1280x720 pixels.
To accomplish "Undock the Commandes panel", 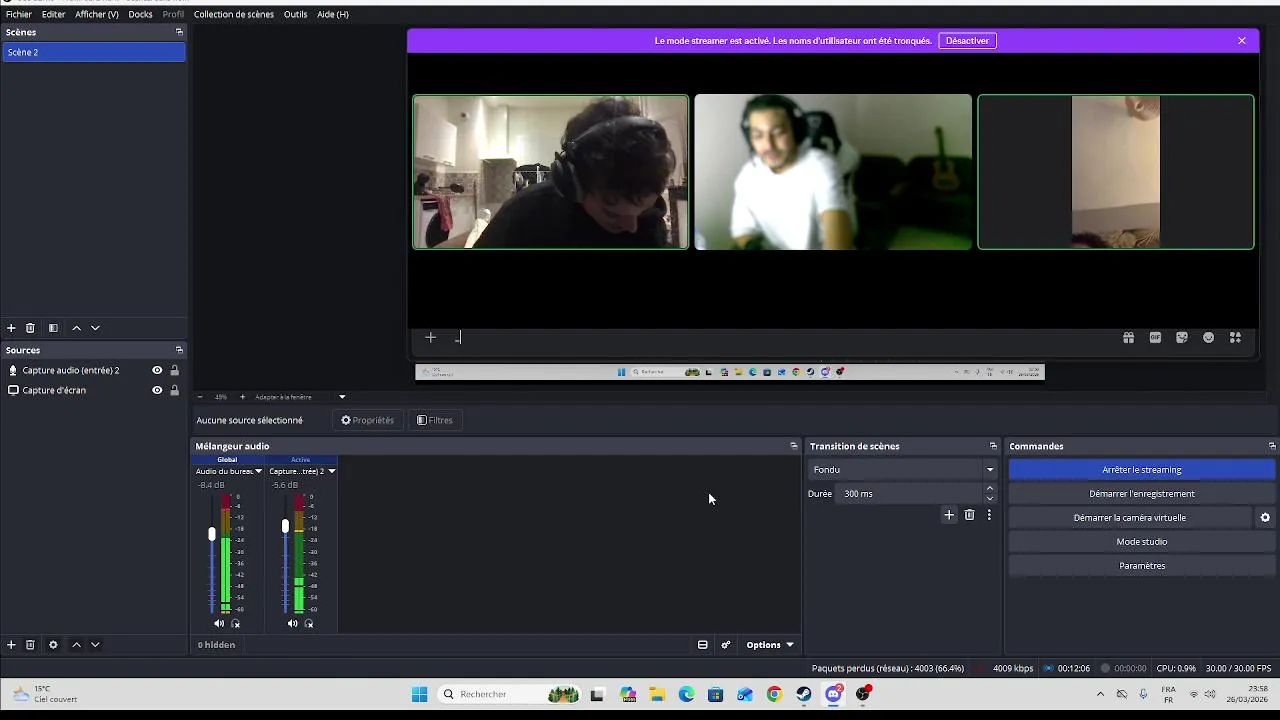I will pyautogui.click(x=1272, y=446).
